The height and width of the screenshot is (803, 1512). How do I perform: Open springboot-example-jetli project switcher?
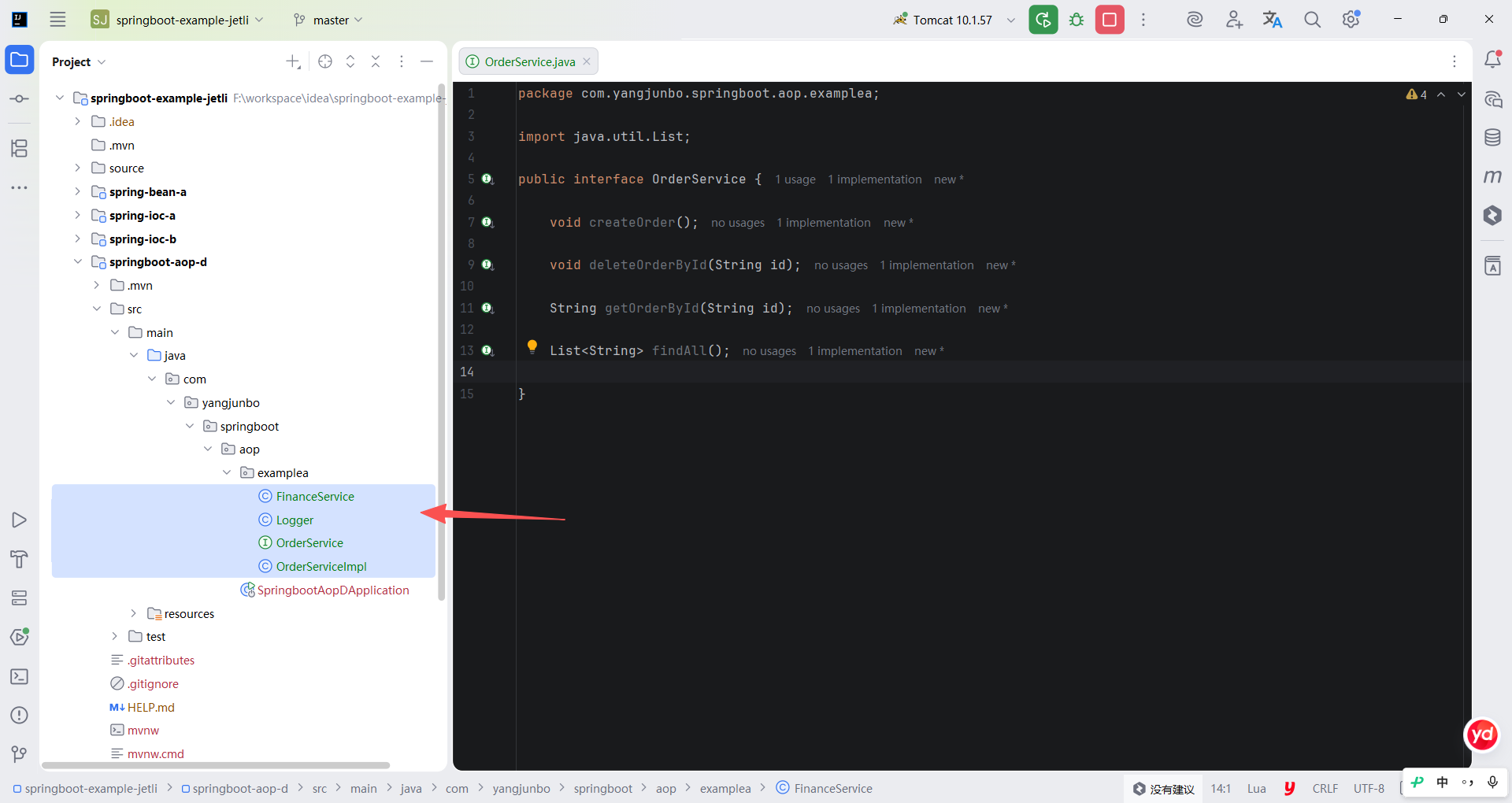[178, 20]
